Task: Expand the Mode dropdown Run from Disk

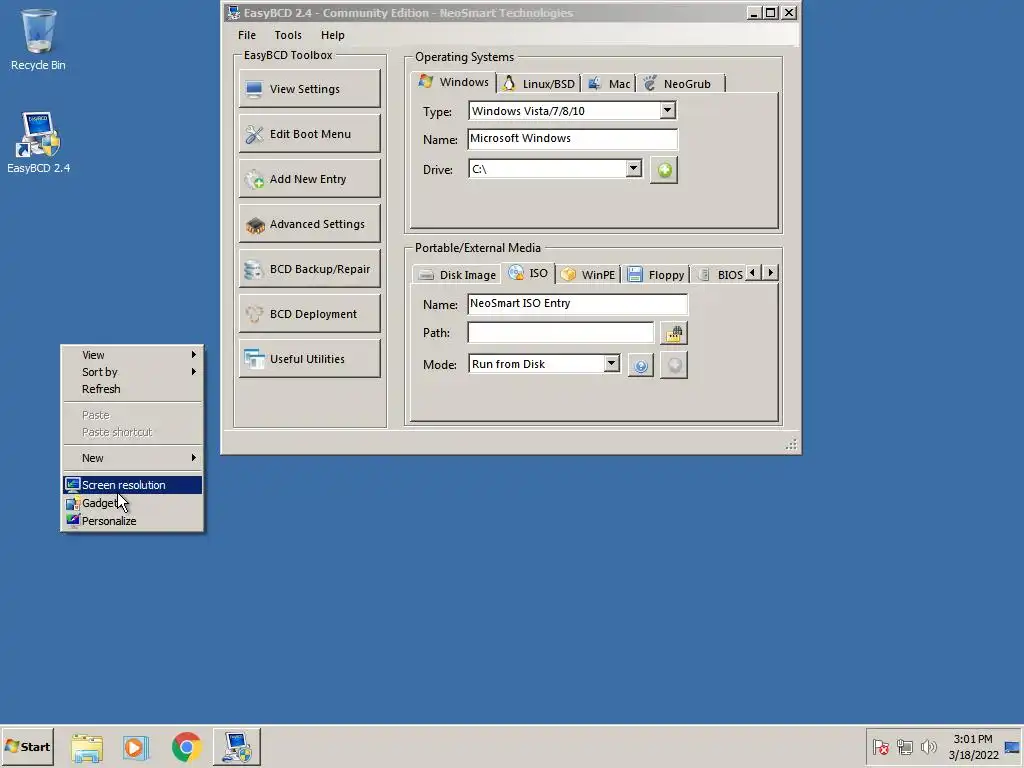Action: coord(611,364)
